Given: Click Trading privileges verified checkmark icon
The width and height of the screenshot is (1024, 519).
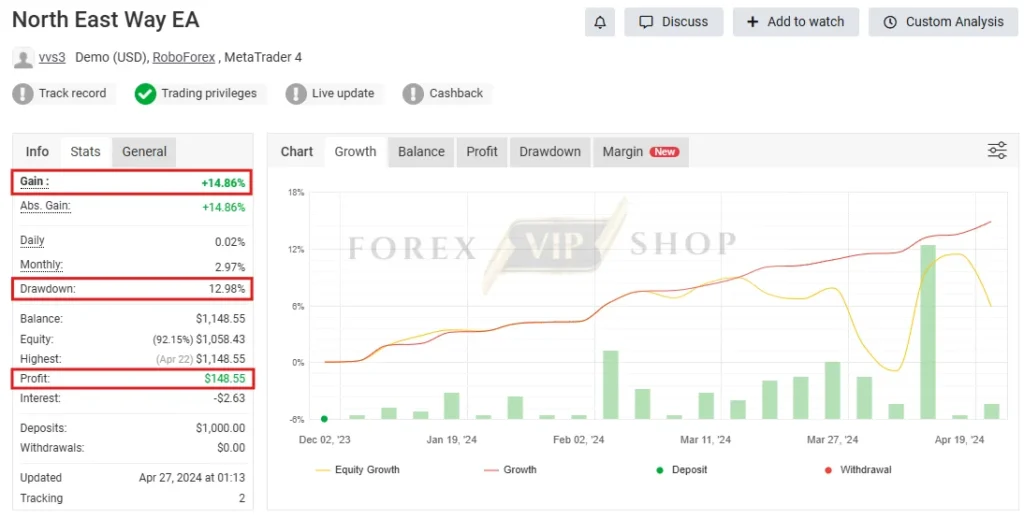Looking at the screenshot, I should tap(145, 93).
